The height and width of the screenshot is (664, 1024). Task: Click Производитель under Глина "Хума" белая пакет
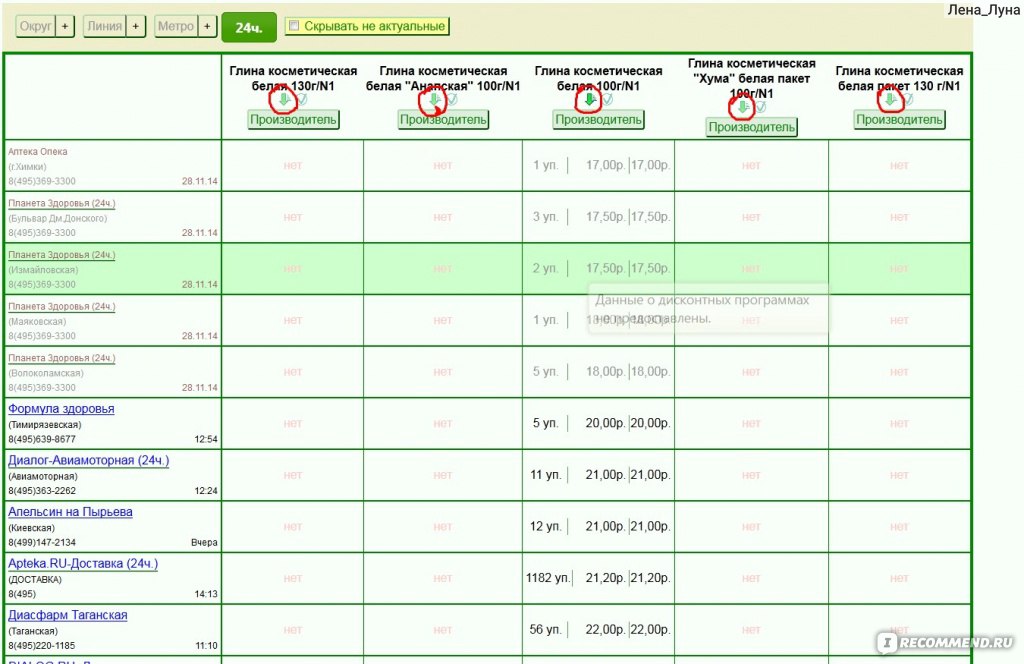tap(752, 127)
